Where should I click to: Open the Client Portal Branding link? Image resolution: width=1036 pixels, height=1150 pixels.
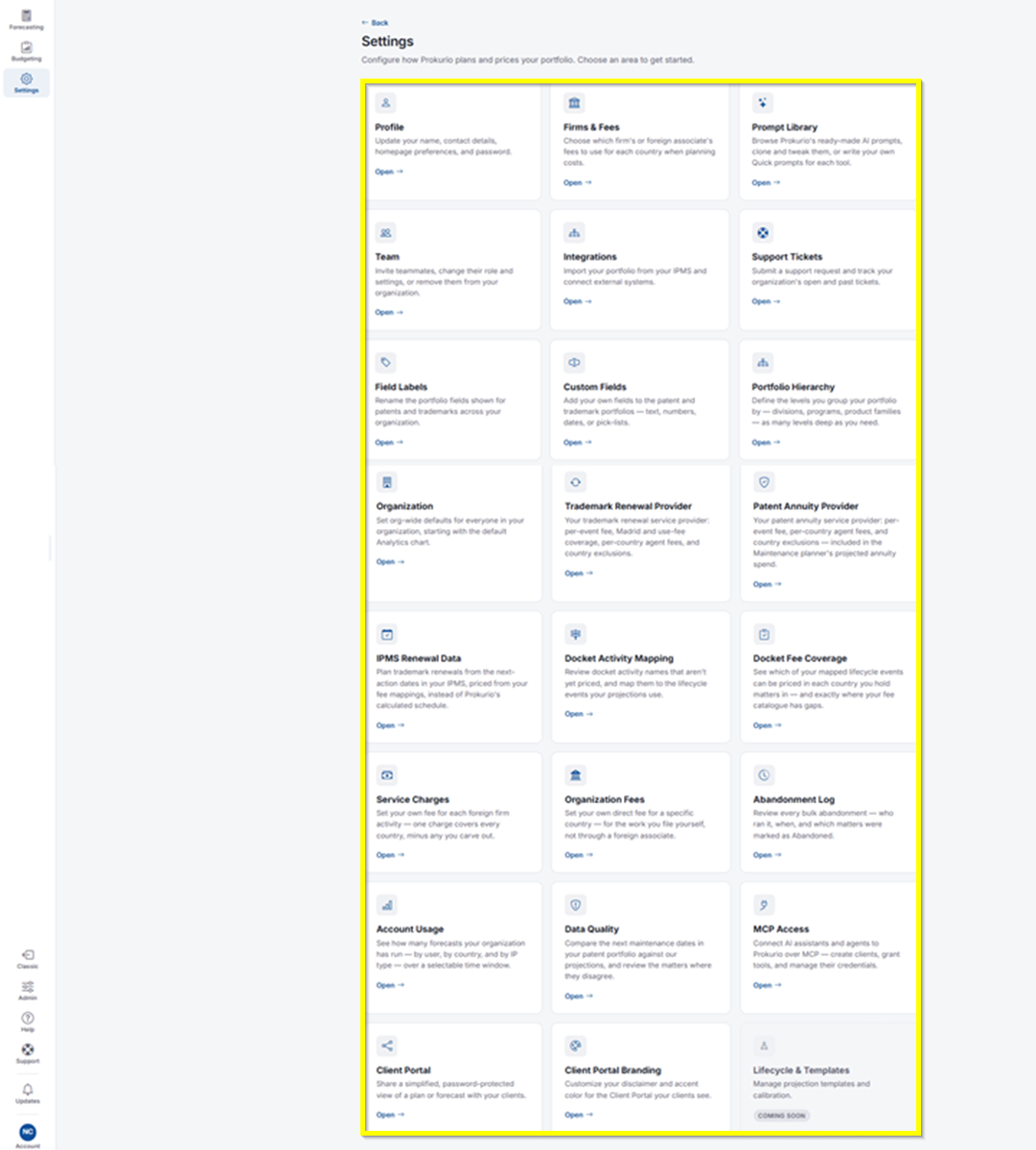coord(579,1115)
